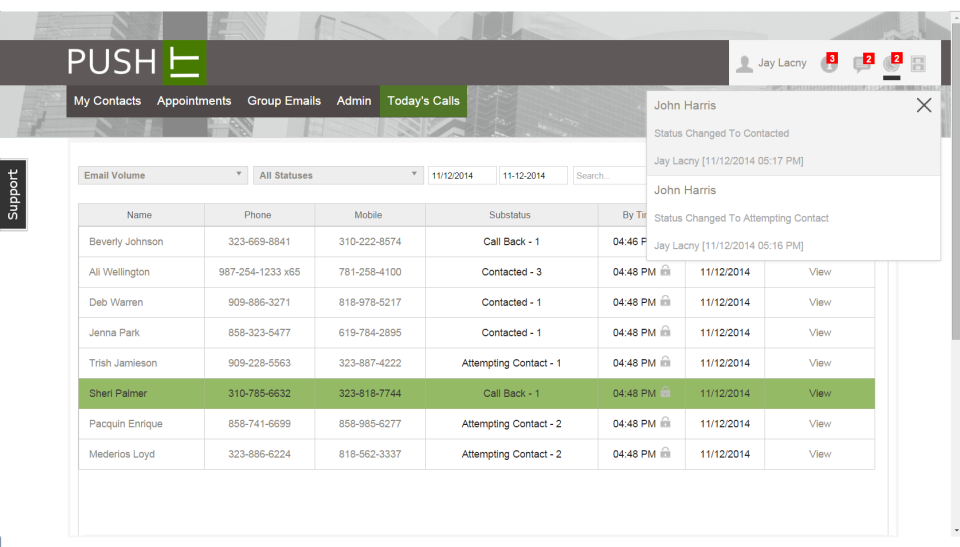960x547 pixels.
Task: View Pacquin Enrique's record
Action: [820, 424]
